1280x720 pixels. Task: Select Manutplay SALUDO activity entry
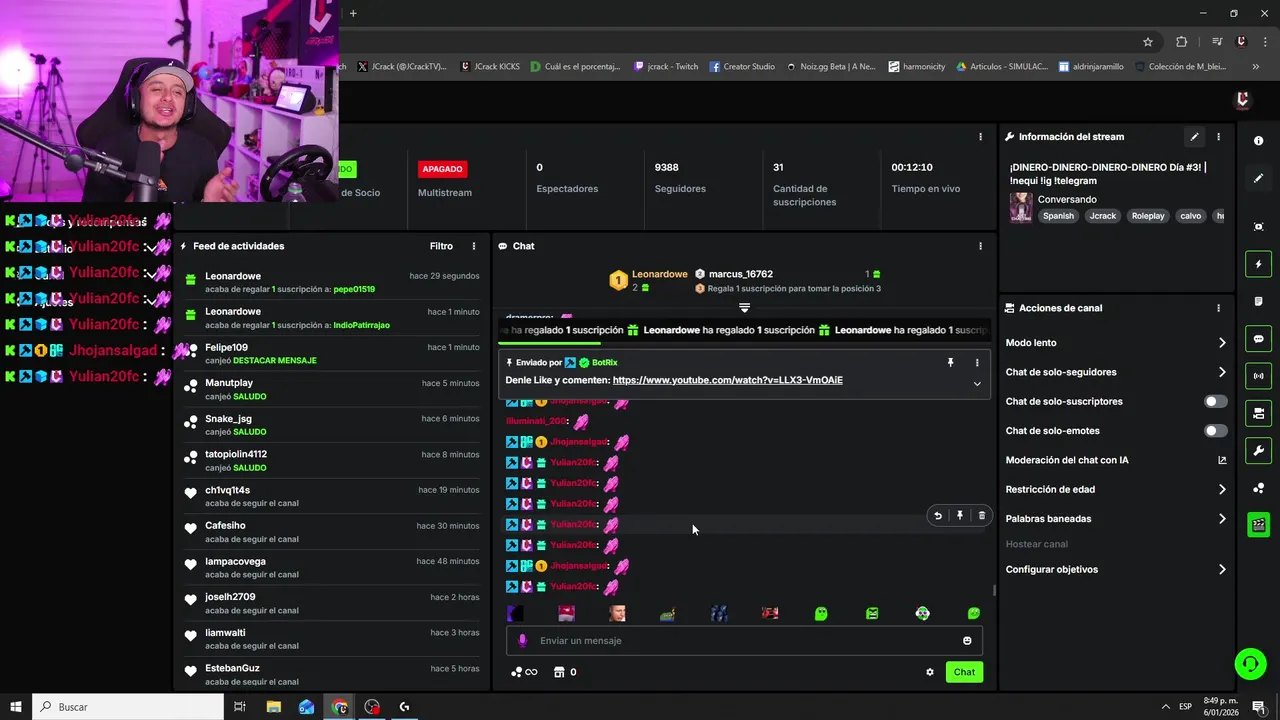coord(332,390)
